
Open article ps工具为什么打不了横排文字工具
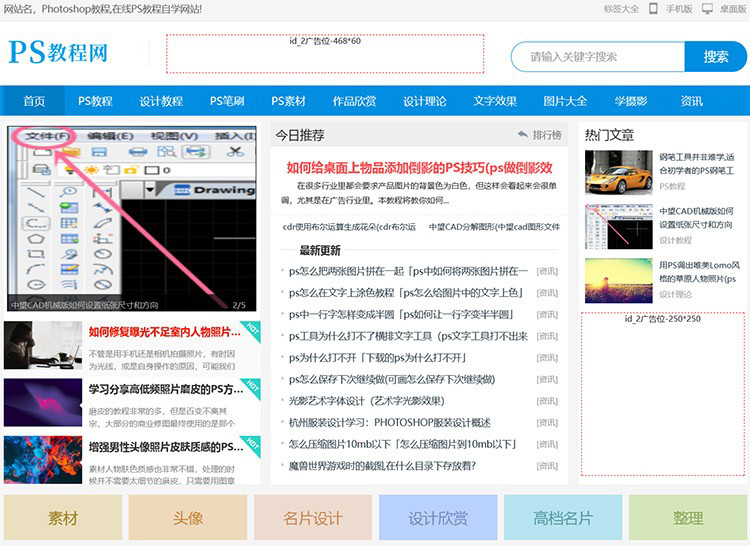(x=408, y=336)
